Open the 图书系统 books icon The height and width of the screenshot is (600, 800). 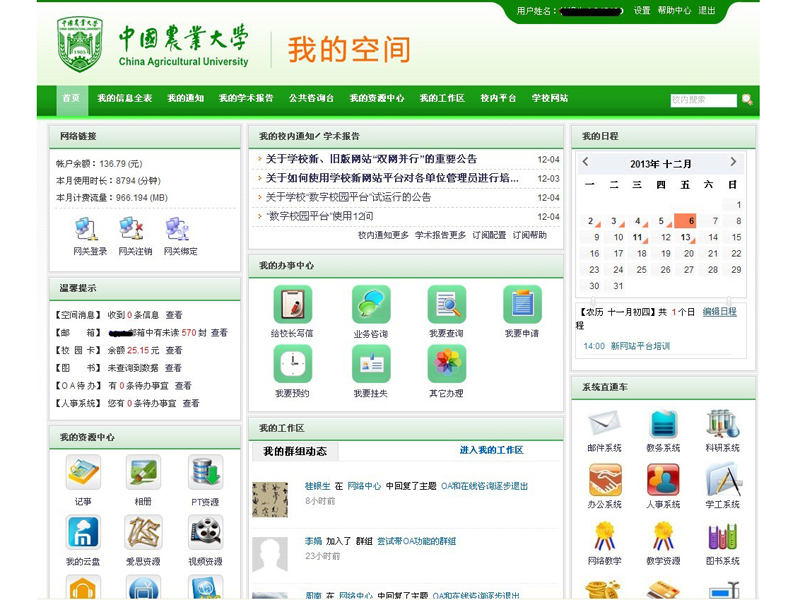[722, 536]
